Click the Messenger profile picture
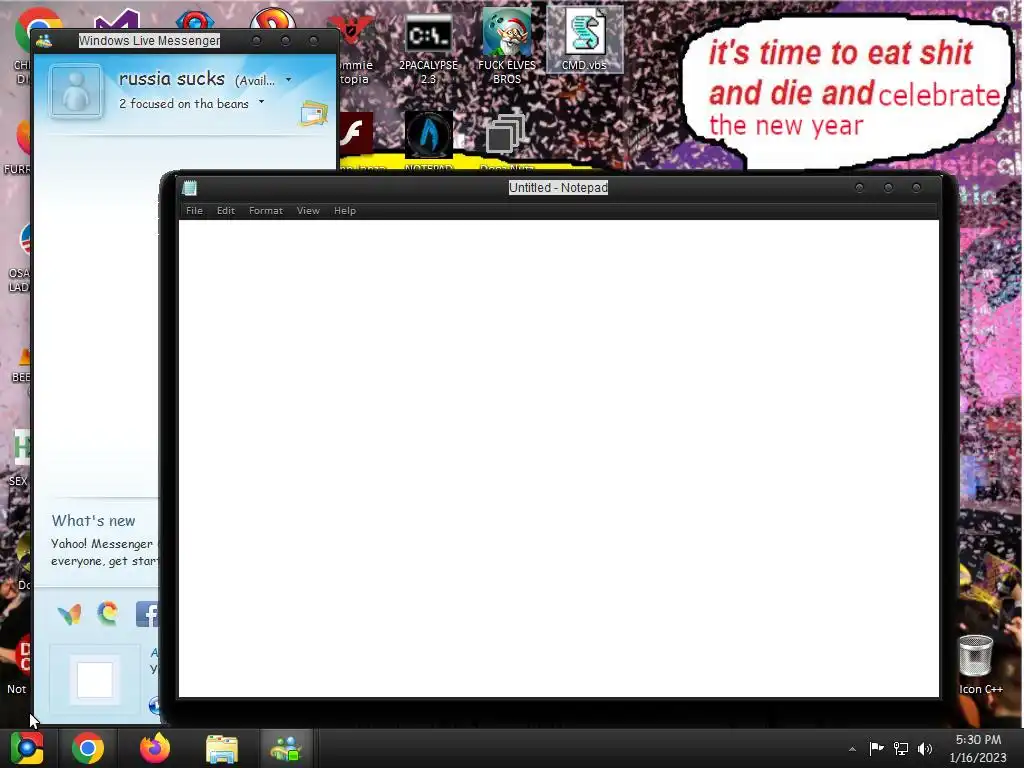The width and height of the screenshot is (1024, 768). point(76,91)
